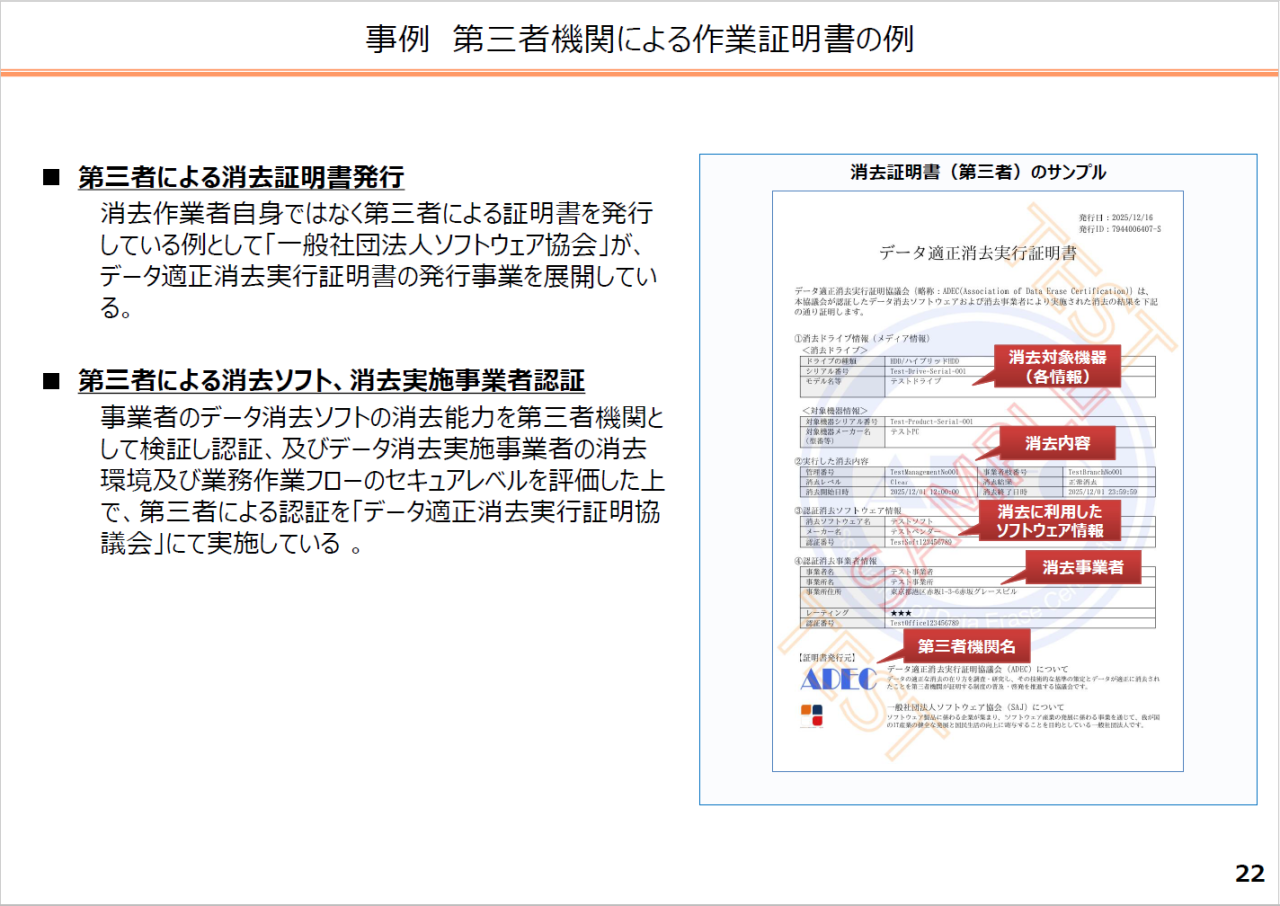Viewport: 1280px width, 906px height.
Task: Click the section label ④認証消去事業者情報
Action: click(x=835, y=561)
